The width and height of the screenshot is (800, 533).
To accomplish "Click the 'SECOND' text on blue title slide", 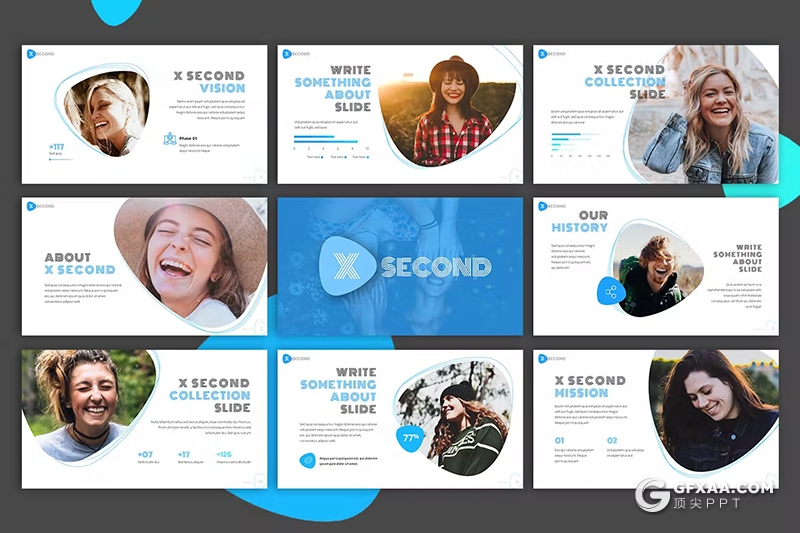I will pos(435,267).
